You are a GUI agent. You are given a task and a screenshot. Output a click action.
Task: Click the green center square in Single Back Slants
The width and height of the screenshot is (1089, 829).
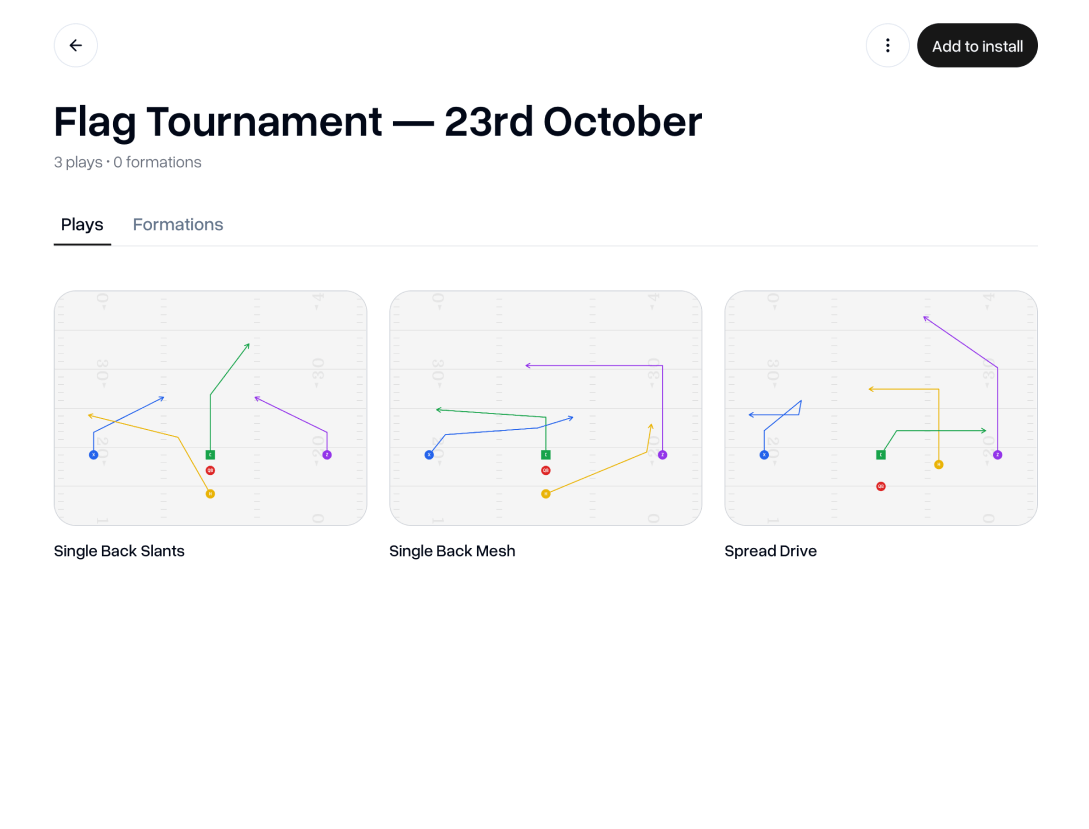click(210, 455)
